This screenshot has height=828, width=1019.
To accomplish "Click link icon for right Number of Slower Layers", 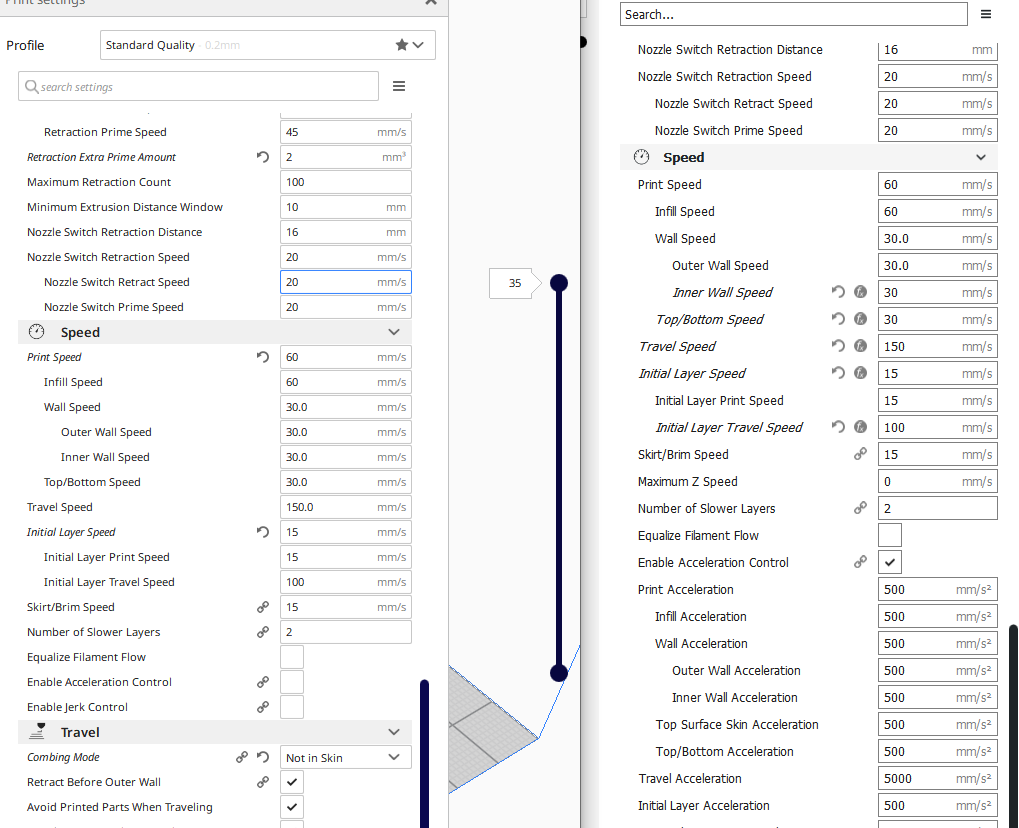I will coord(860,508).
